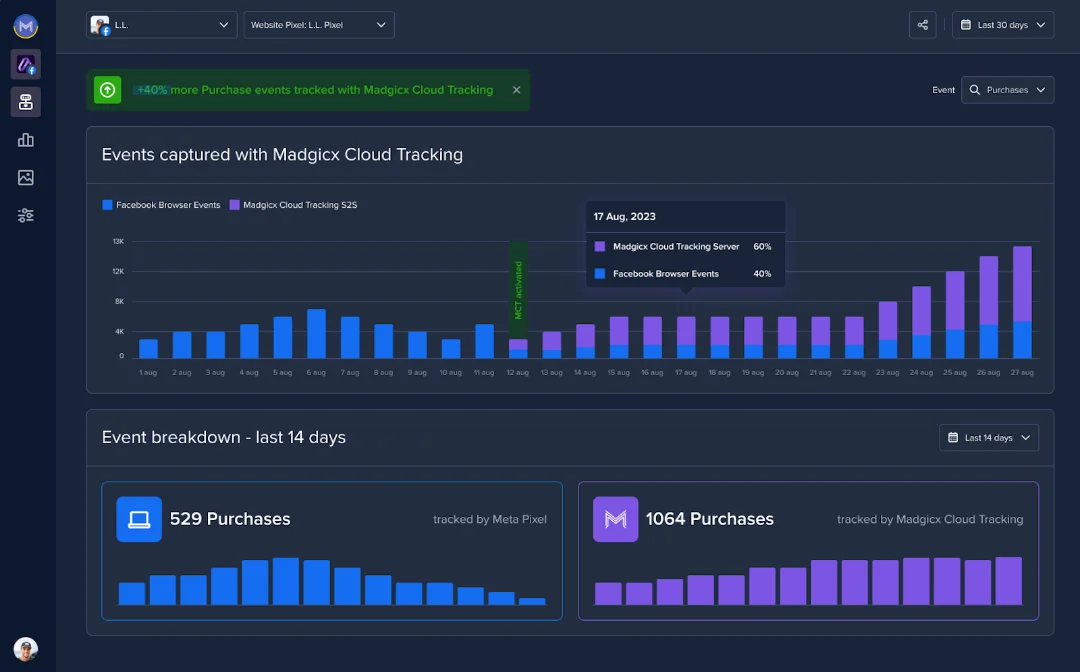
Task: Click the '13K' y-axis label
Action: click(x=118, y=241)
